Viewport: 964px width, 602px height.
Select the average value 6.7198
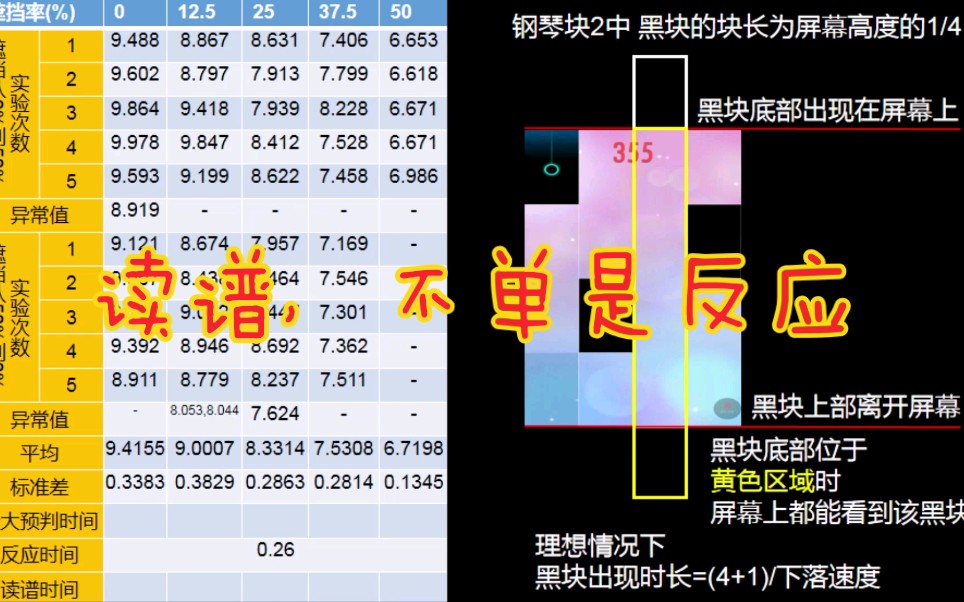413,449
